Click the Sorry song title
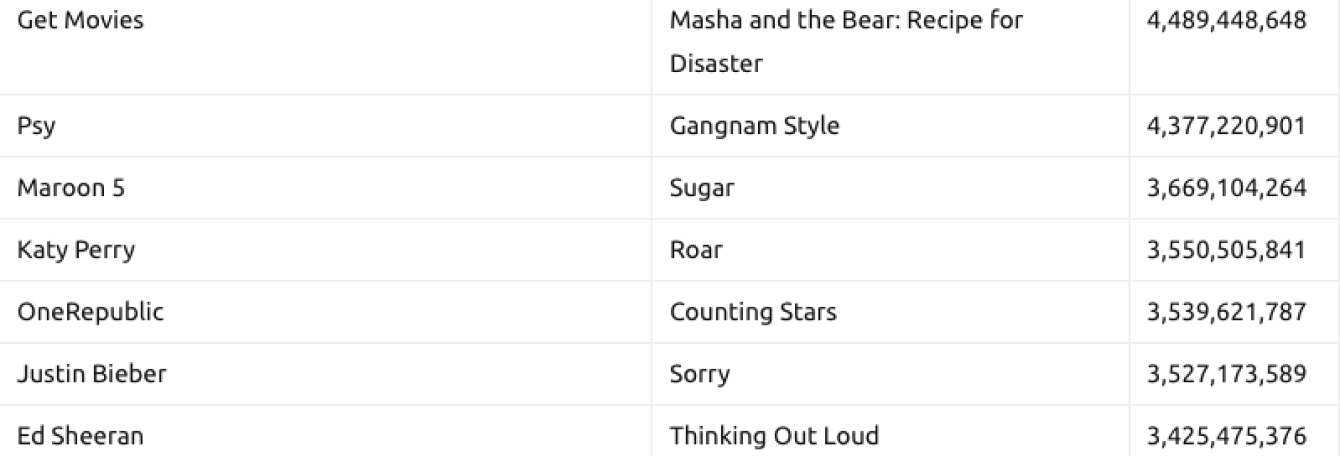Screen dimensions: 1340x456 point(700,374)
